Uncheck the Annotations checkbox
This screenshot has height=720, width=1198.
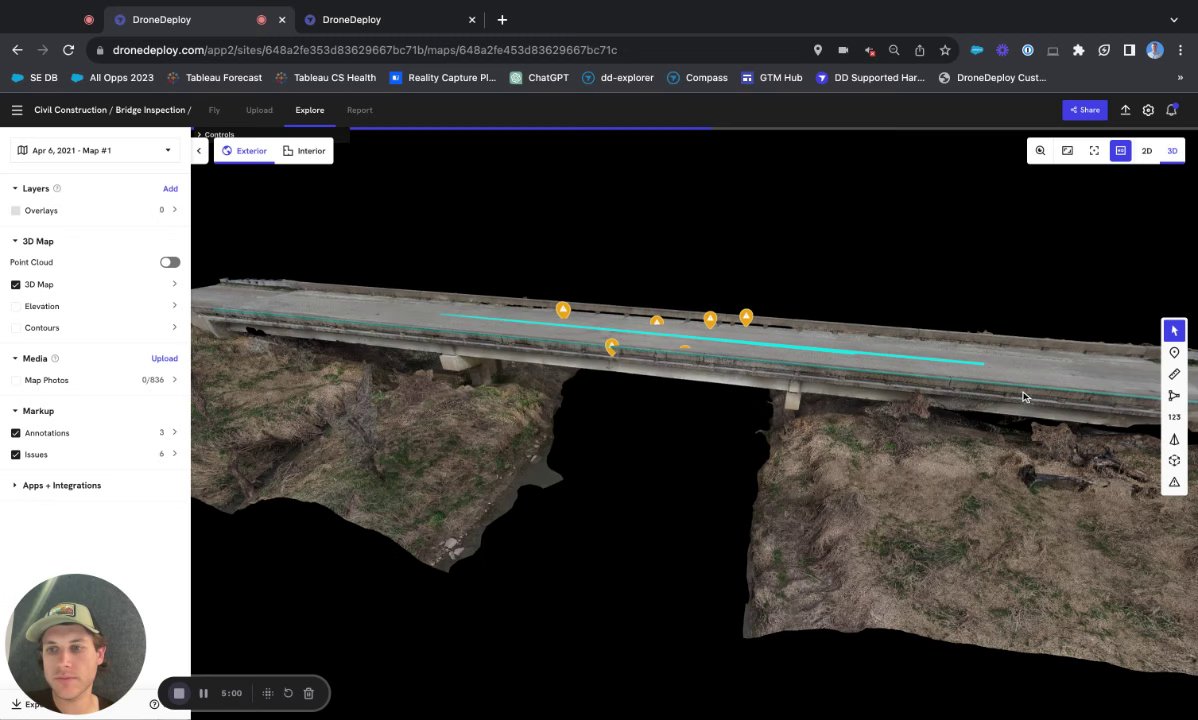click(15, 433)
